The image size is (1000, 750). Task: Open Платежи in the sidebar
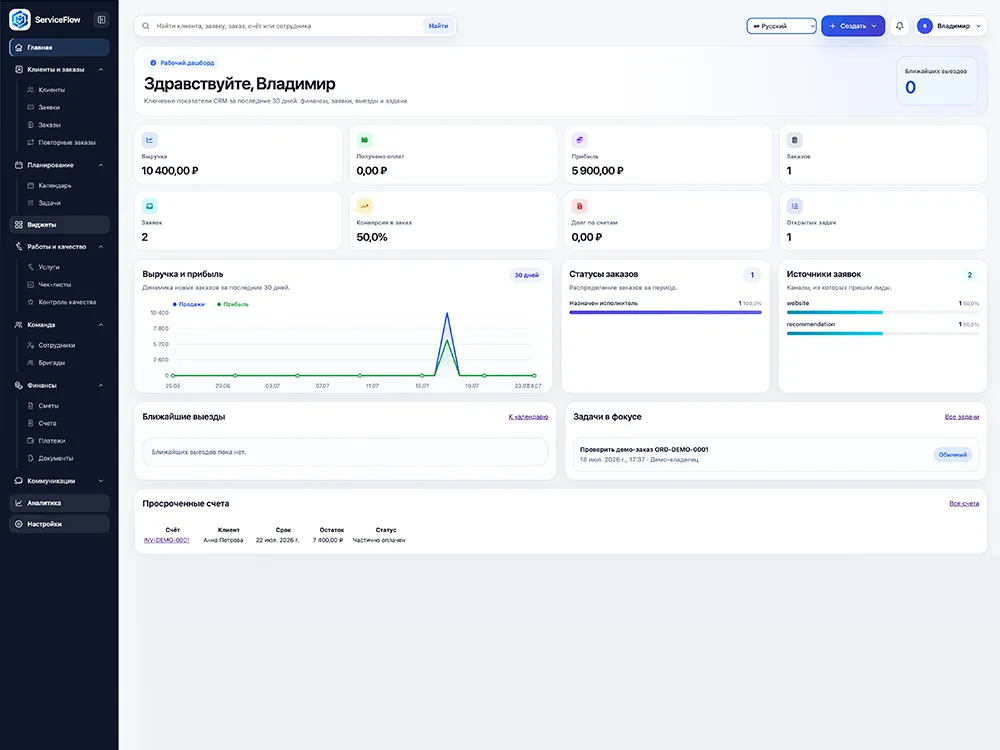52,441
